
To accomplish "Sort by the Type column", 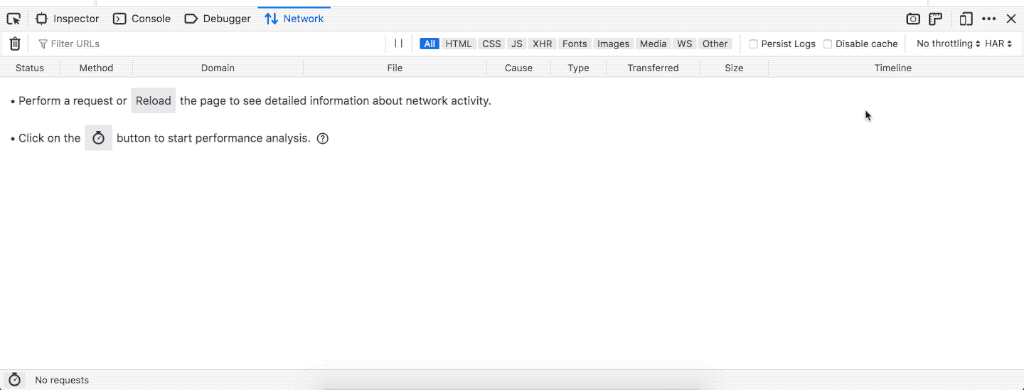I will (579, 68).
